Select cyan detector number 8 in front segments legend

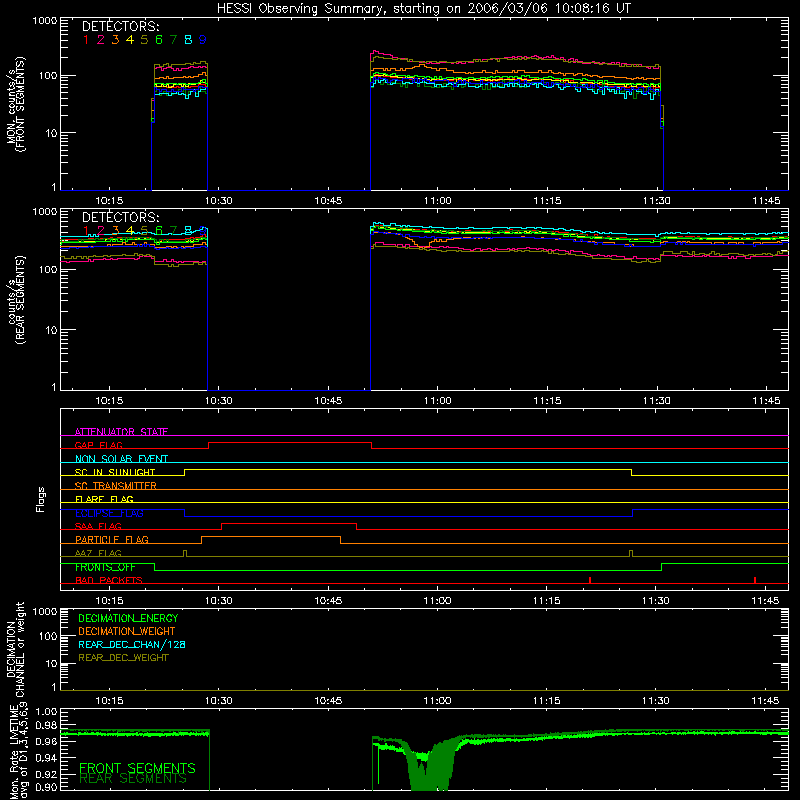point(188,40)
